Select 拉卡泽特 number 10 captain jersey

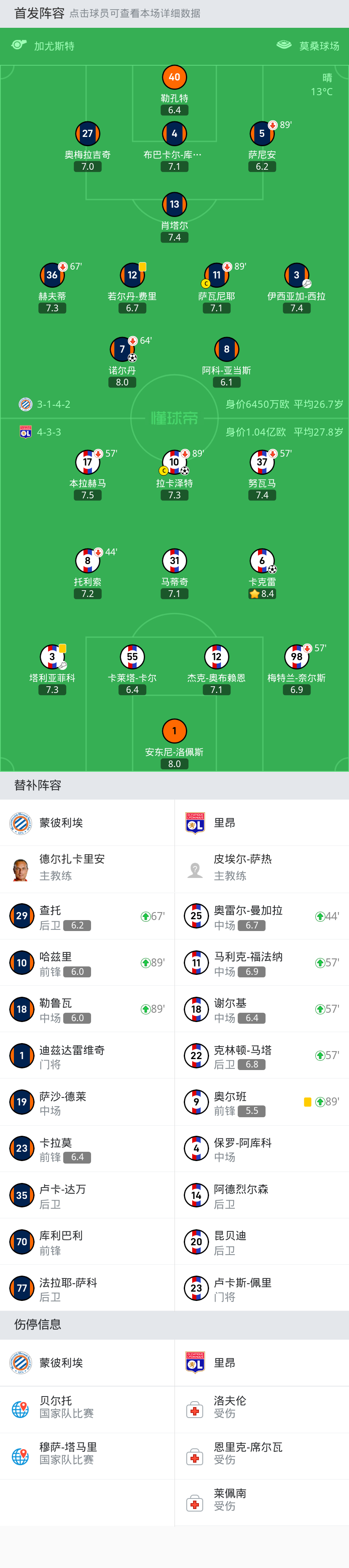tap(174, 463)
